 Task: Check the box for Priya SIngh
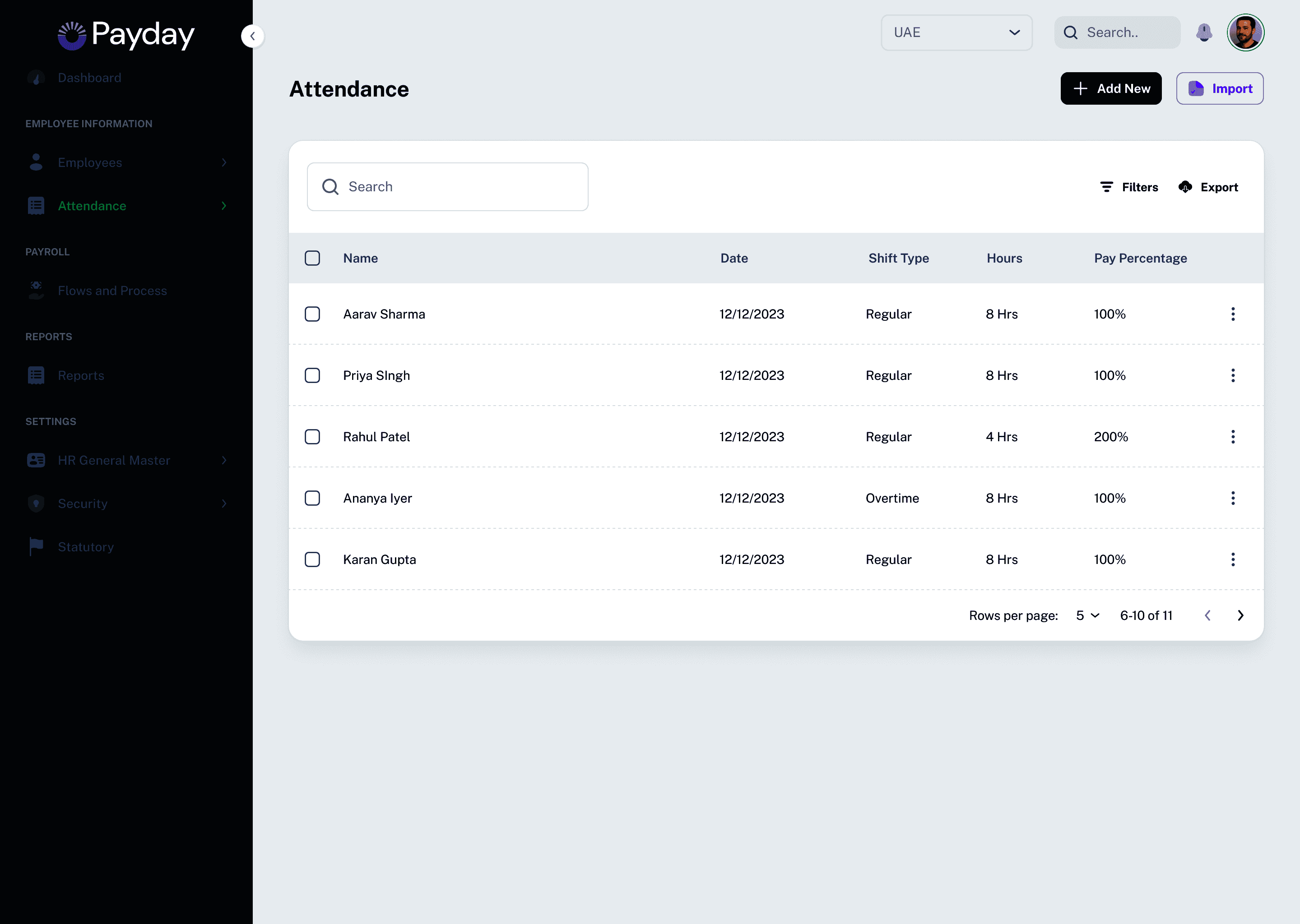(312, 375)
